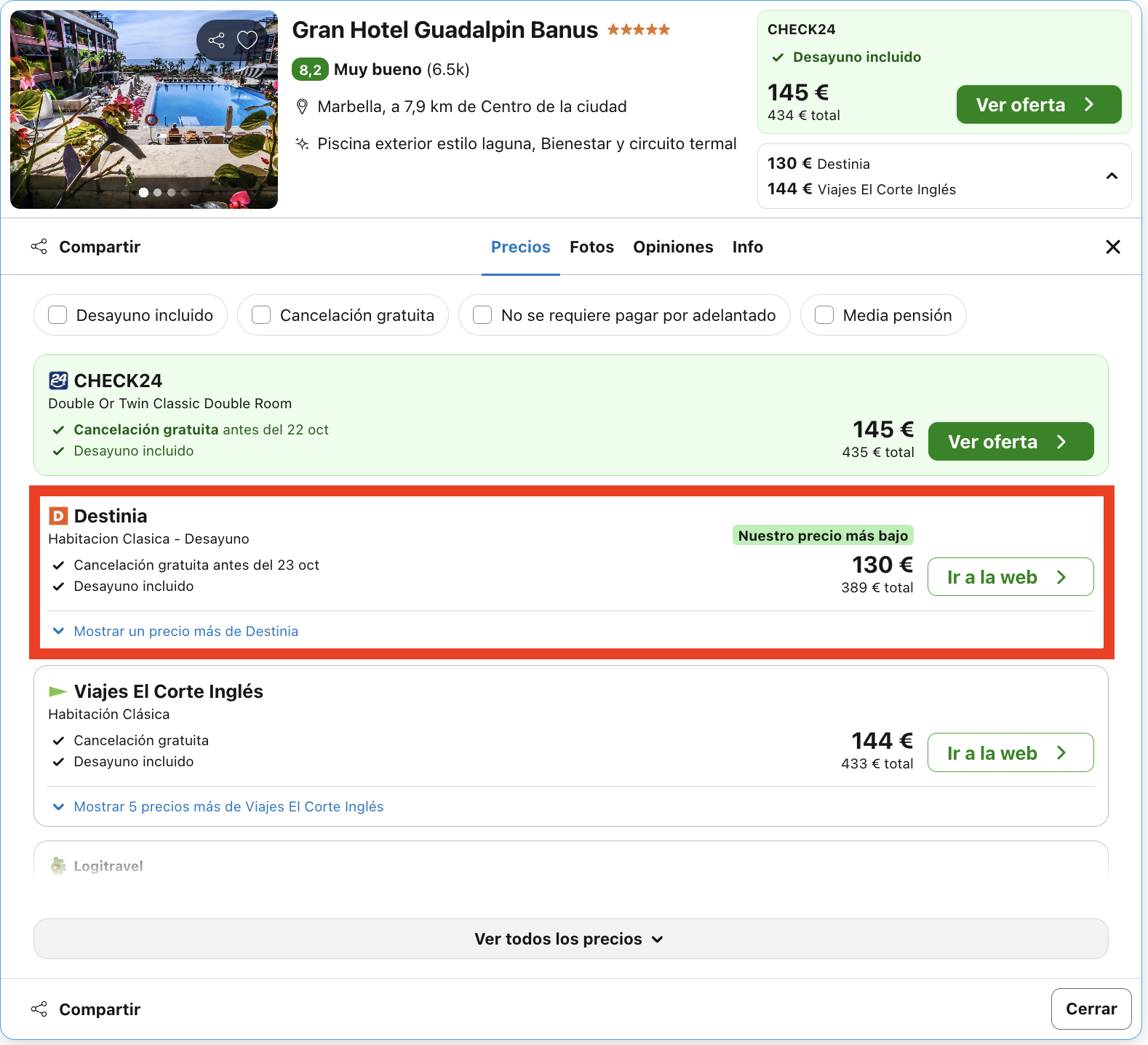Expand Ver todos los precios
Viewport: 1148px width, 1045px height.
tap(571, 939)
